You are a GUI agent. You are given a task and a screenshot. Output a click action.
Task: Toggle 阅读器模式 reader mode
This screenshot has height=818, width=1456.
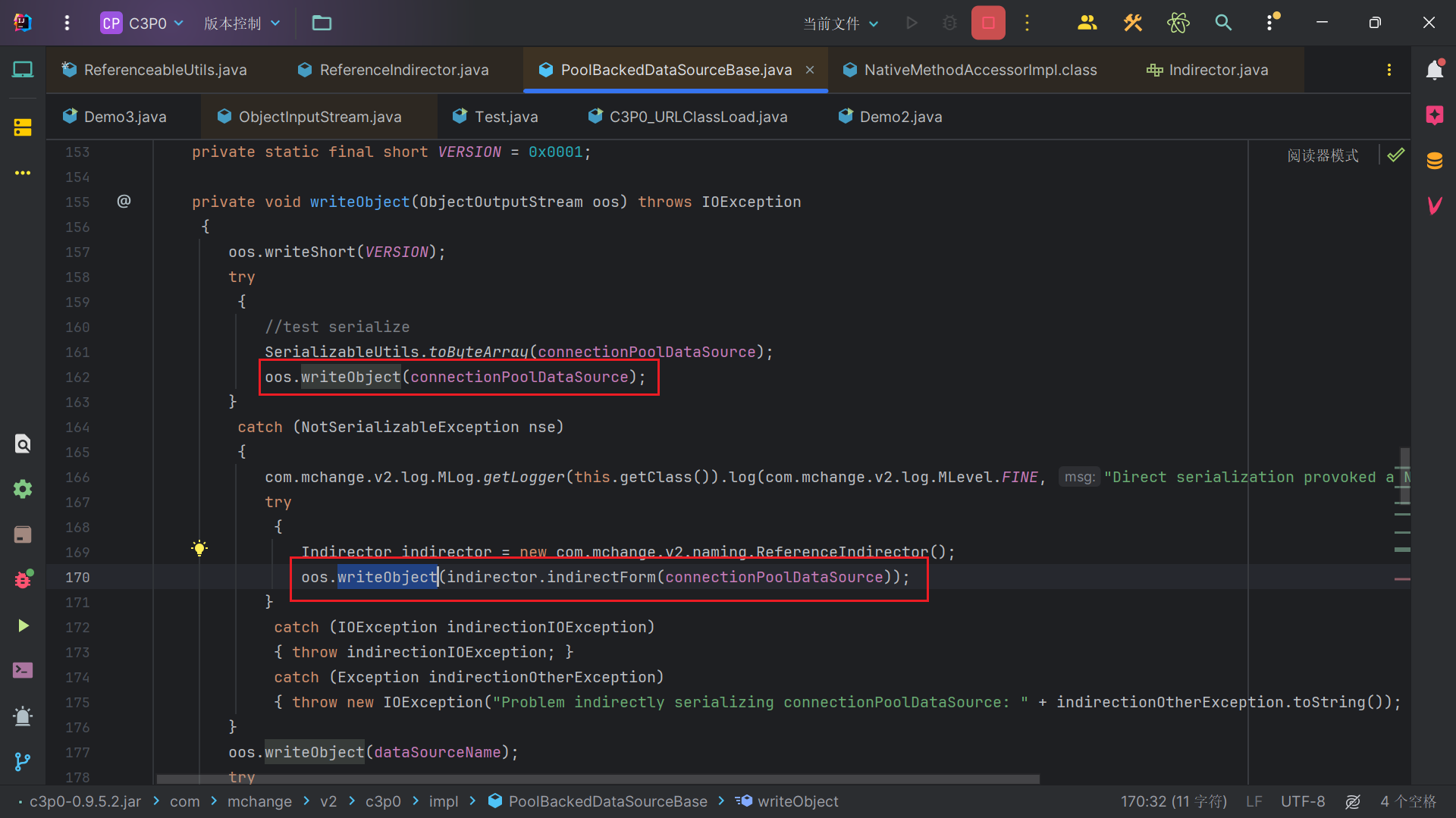coord(1323,155)
